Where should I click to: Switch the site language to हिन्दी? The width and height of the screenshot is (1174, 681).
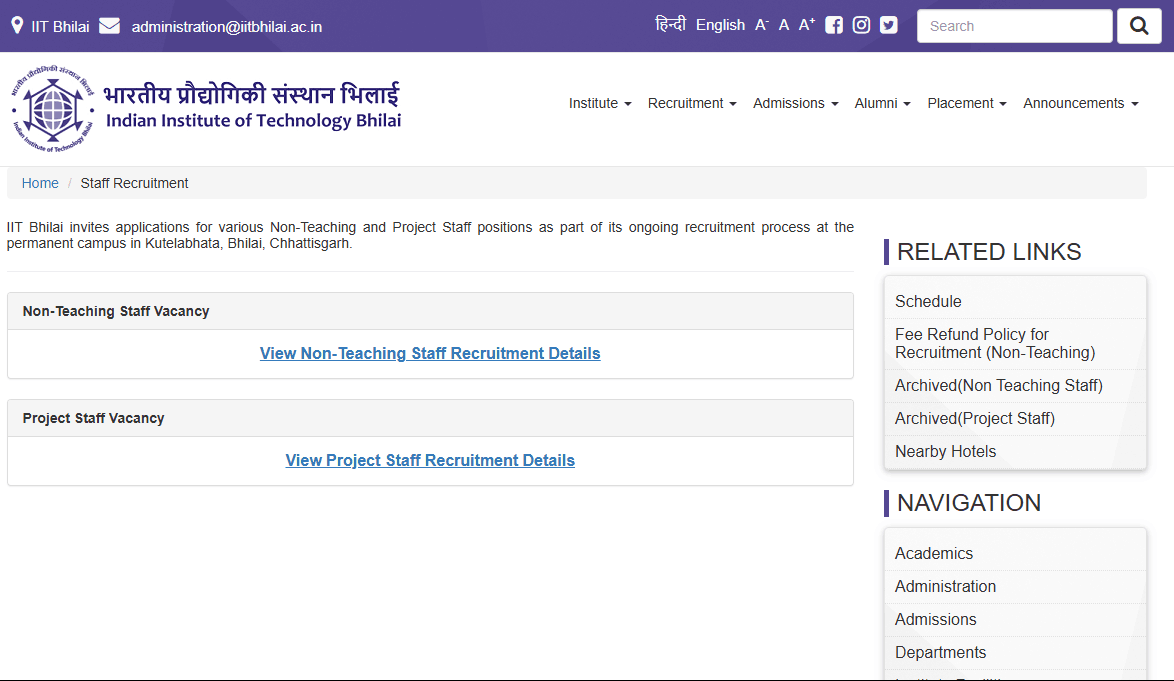point(669,24)
